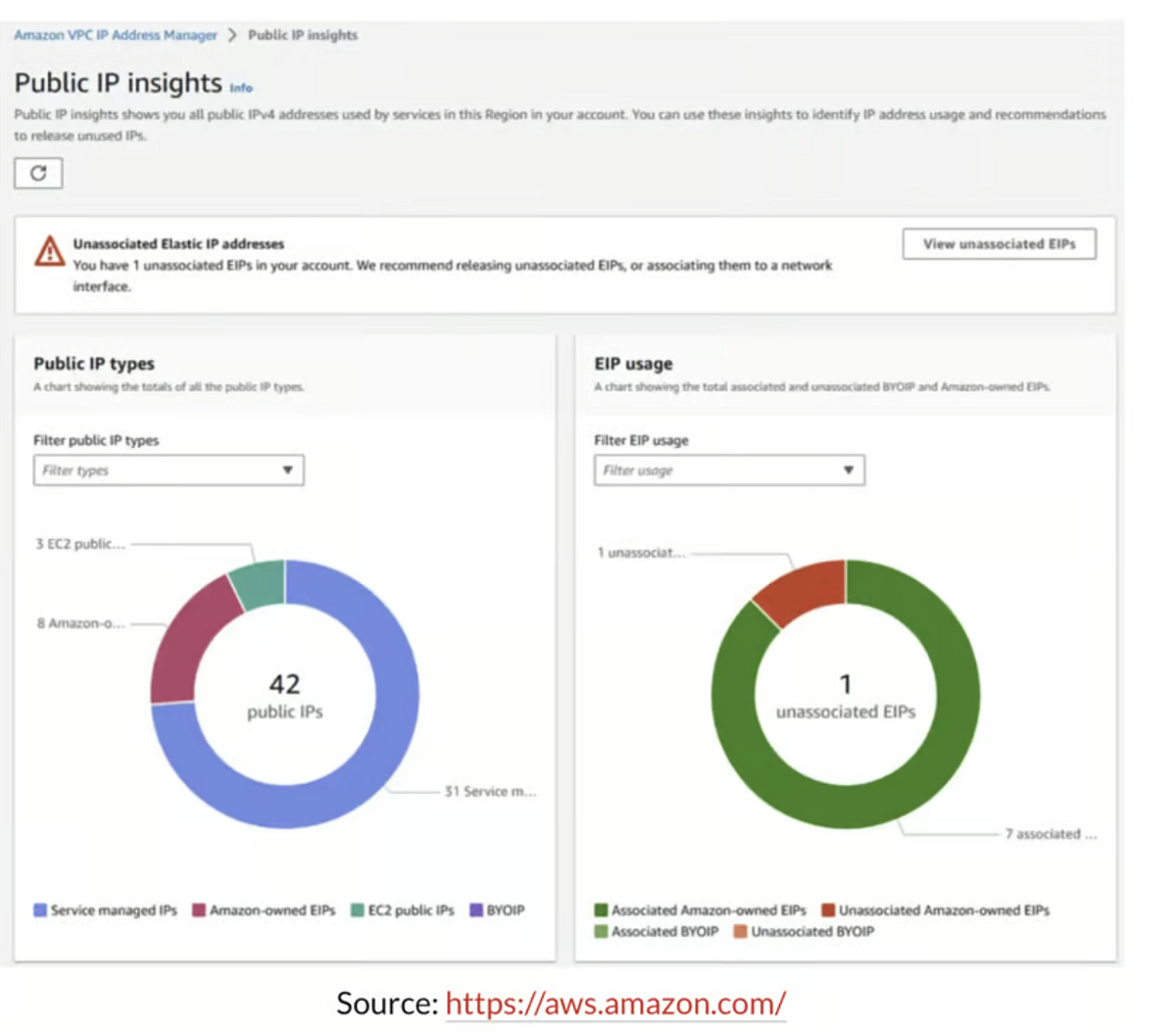The width and height of the screenshot is (1176, 1032).
Task: Click the '3 EC2 public...' chart label
Action: [x=80, y=544]
